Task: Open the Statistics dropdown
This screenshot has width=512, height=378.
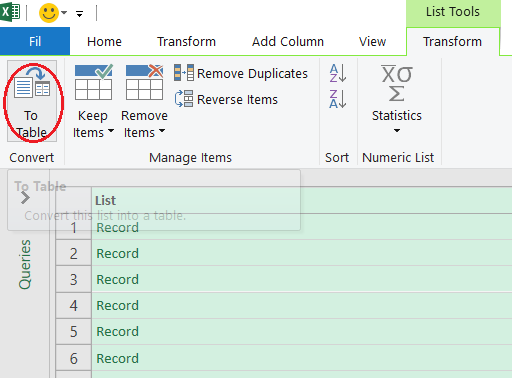Action: pyautogui.click(x=397, y=99)
